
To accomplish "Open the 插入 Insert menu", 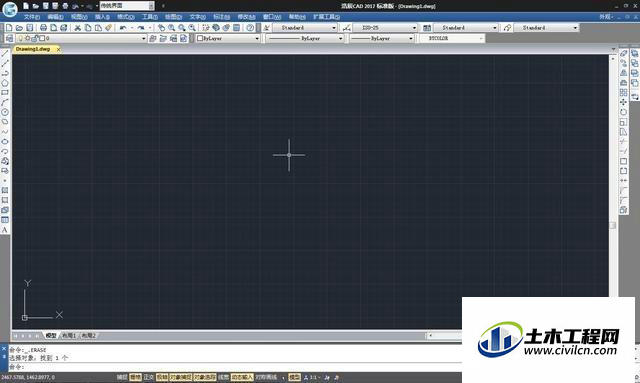I will (x=102, y=17).
